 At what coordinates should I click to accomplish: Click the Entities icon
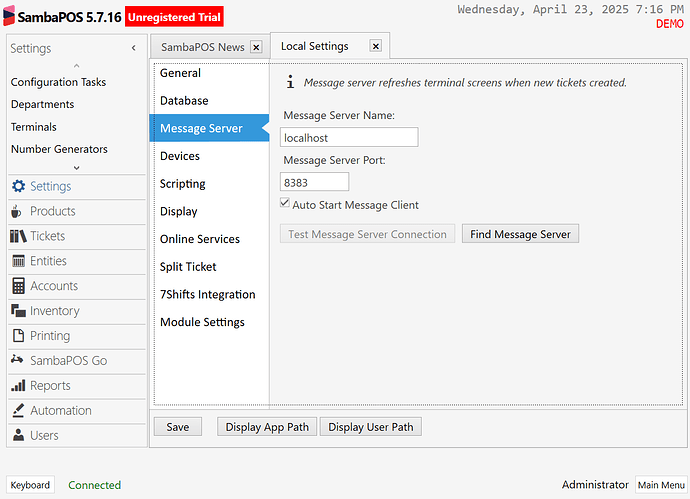click(18, 261)
